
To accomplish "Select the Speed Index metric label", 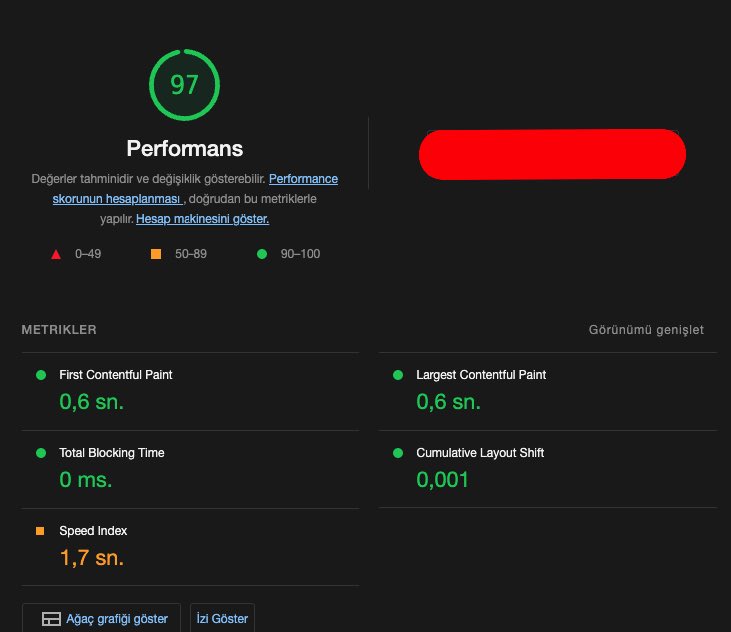I will pyautogui.click(x=93, y=531).
